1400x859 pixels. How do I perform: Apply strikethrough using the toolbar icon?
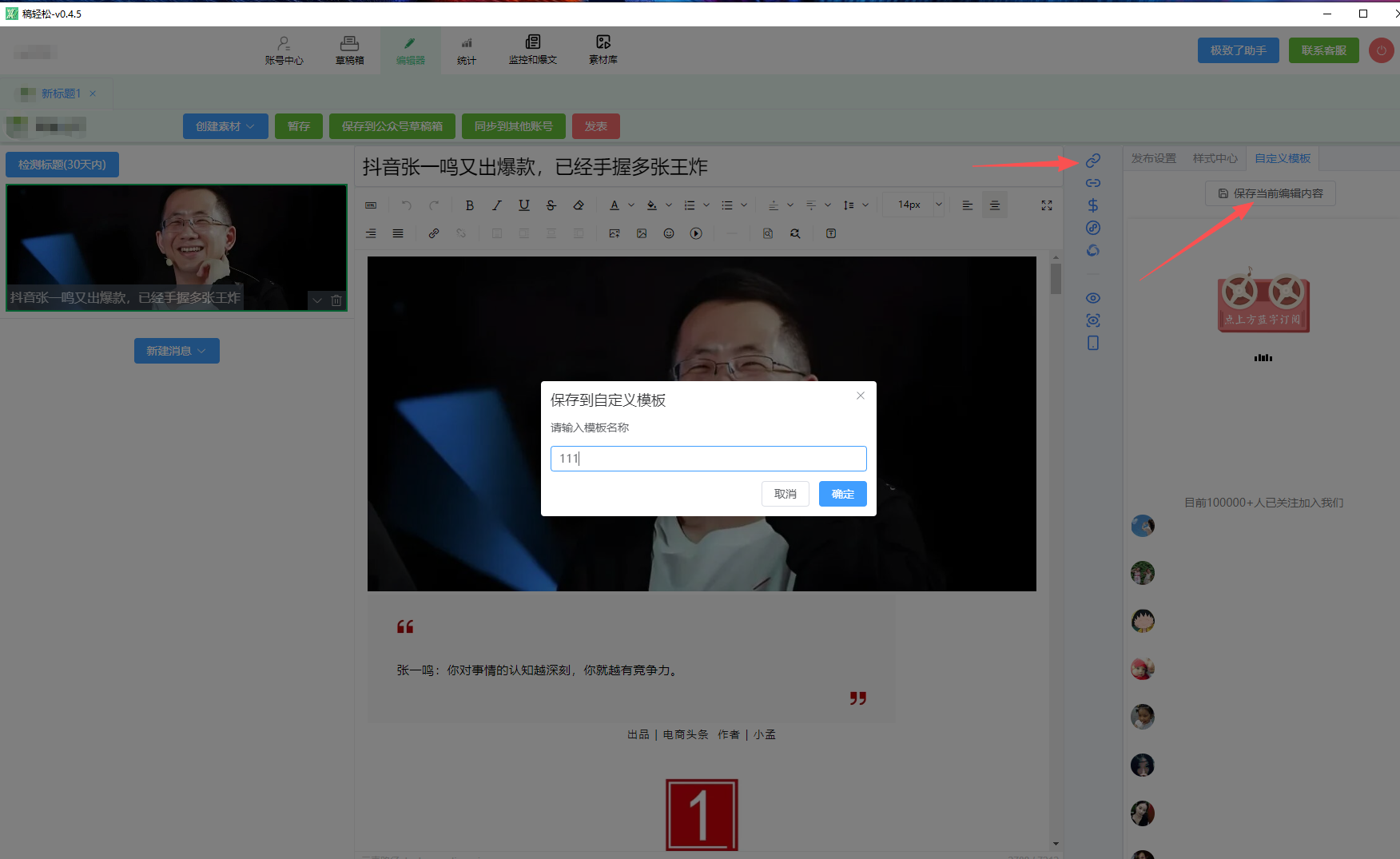[551, 205]
